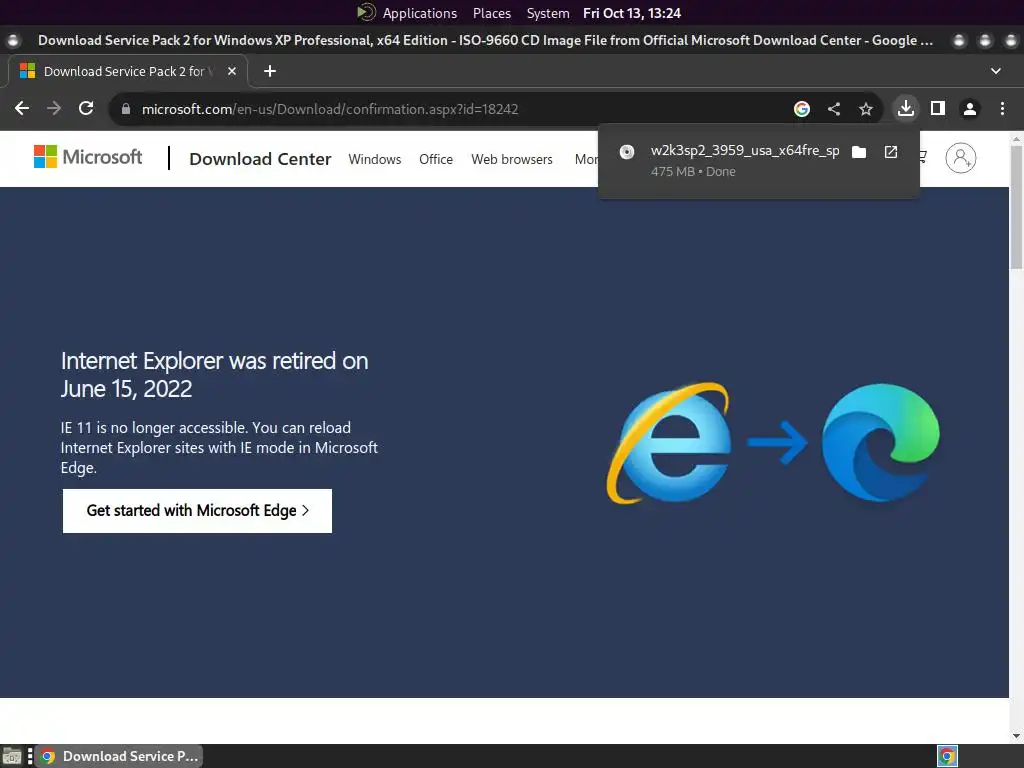The height and width of the screenshot is (768, 1024).
Task: Click the show desktop icon in taskbar
Action: (x=12, y=756)
